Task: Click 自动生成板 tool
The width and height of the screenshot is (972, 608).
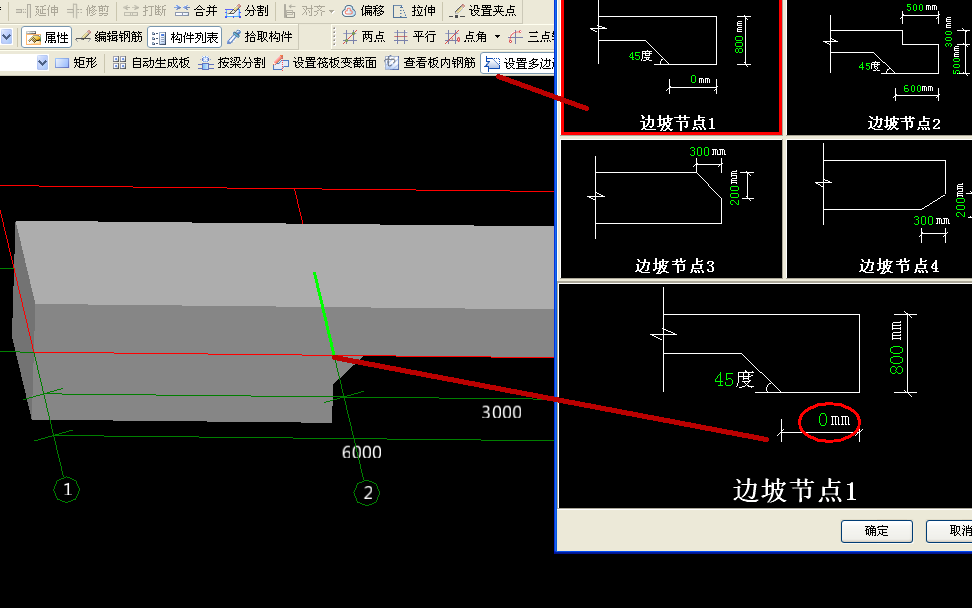Action: [x=152, y=63]
